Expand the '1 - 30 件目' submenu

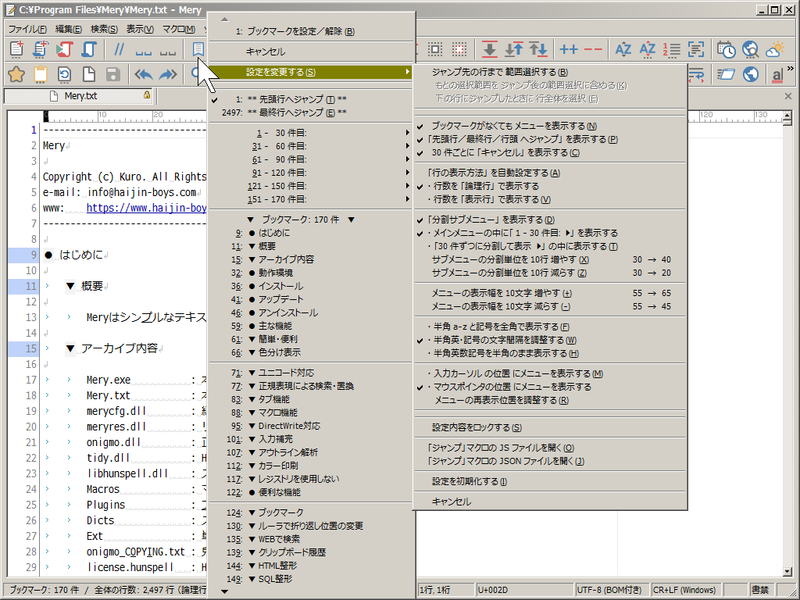tap(311, 133)
